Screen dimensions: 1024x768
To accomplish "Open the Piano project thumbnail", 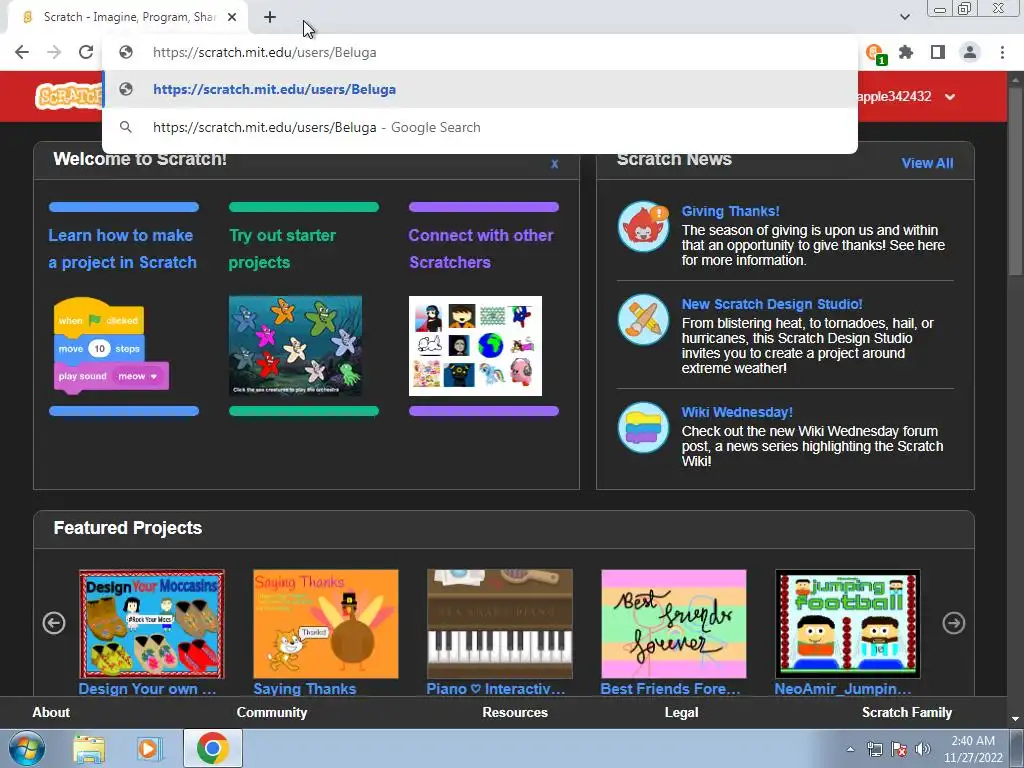I will coord(500,624).
